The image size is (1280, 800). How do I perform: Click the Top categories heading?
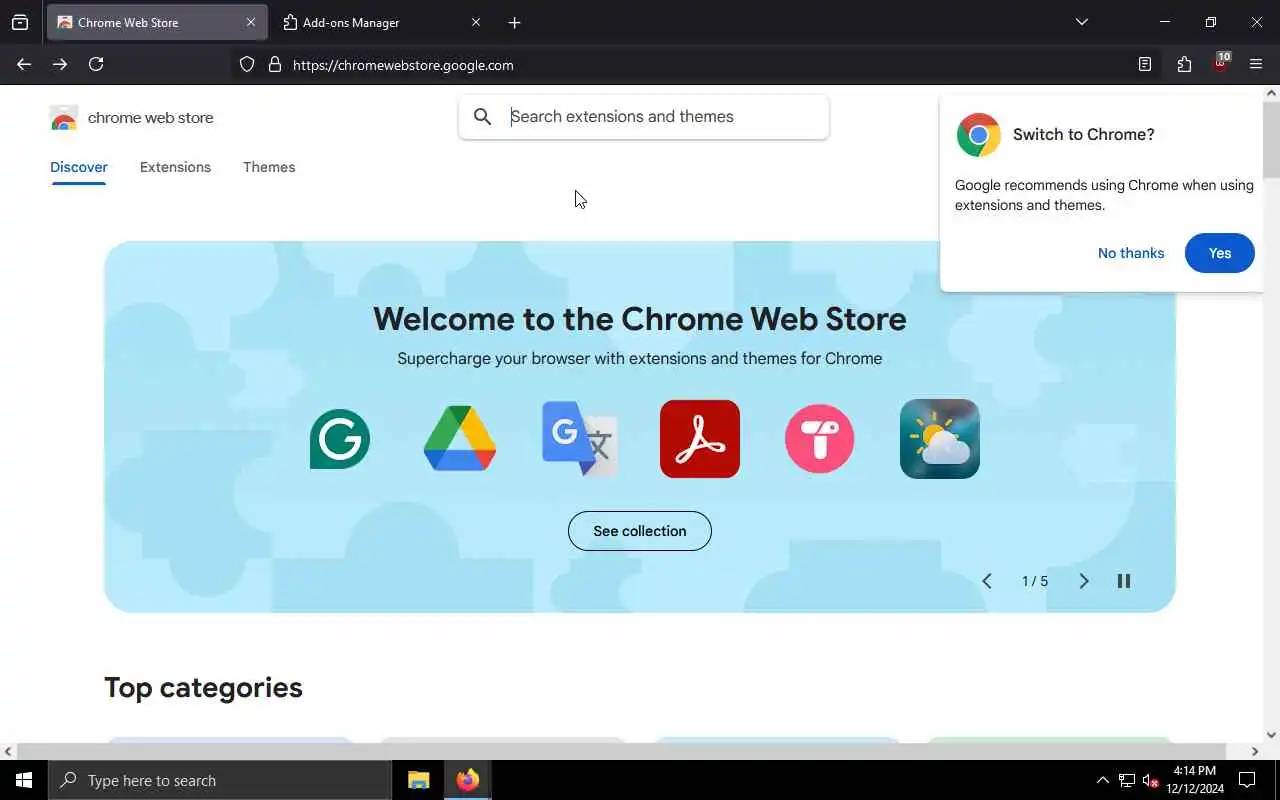(x=203, y=688)
